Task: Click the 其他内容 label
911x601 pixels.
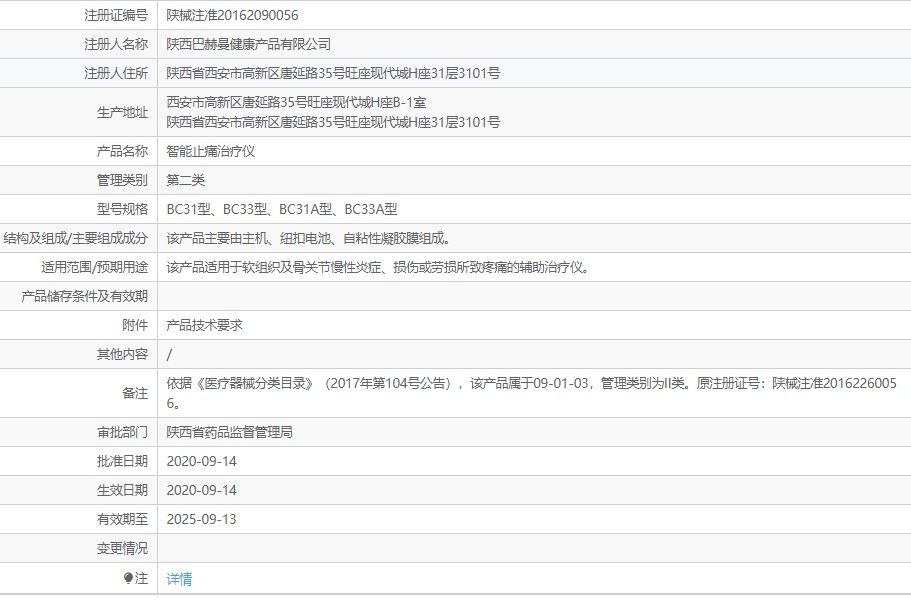Action: click(x=123, y=355)
